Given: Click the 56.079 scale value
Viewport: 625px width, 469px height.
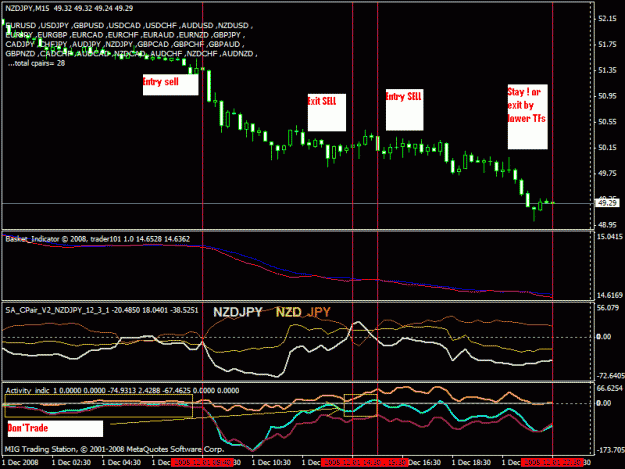Looking at the screenshot, I should (x=608, y=308).
